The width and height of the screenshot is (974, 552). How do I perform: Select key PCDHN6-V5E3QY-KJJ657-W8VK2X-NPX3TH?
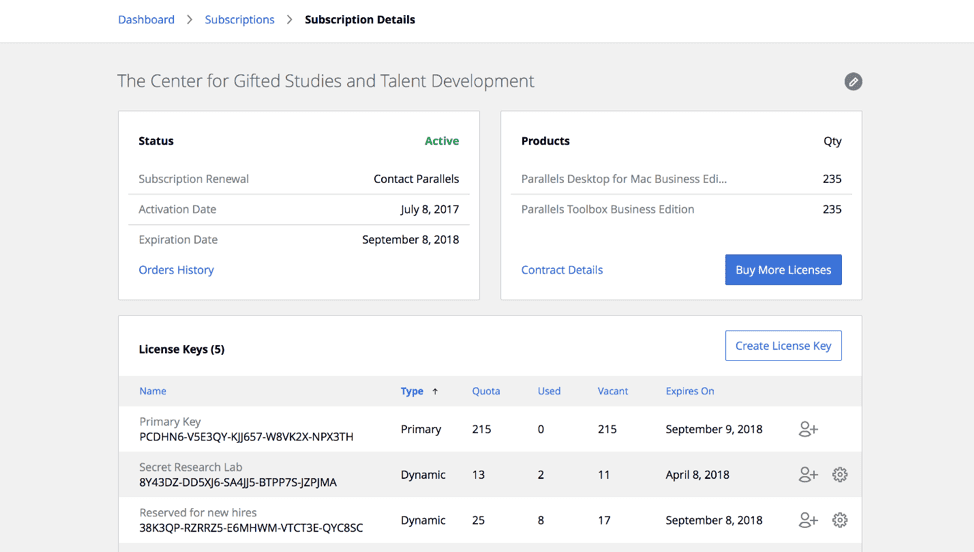[x=247, y=437]
